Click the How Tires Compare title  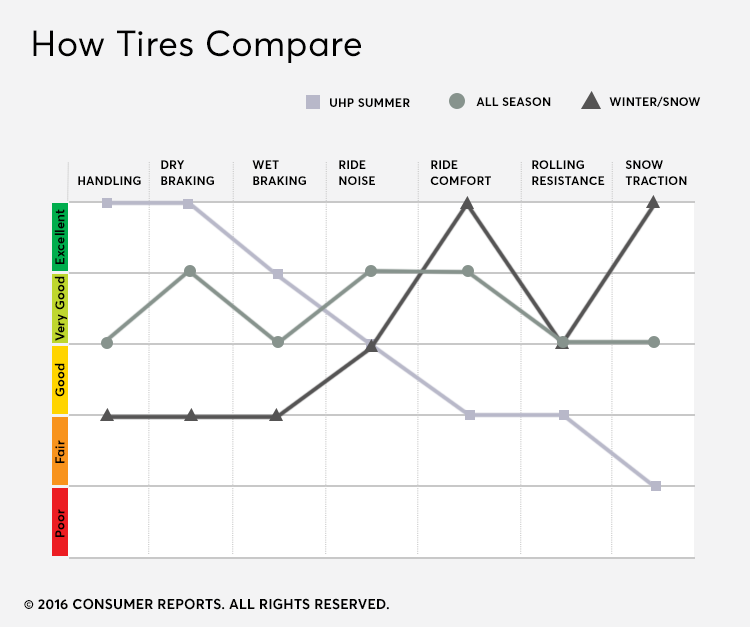[196, 45]
